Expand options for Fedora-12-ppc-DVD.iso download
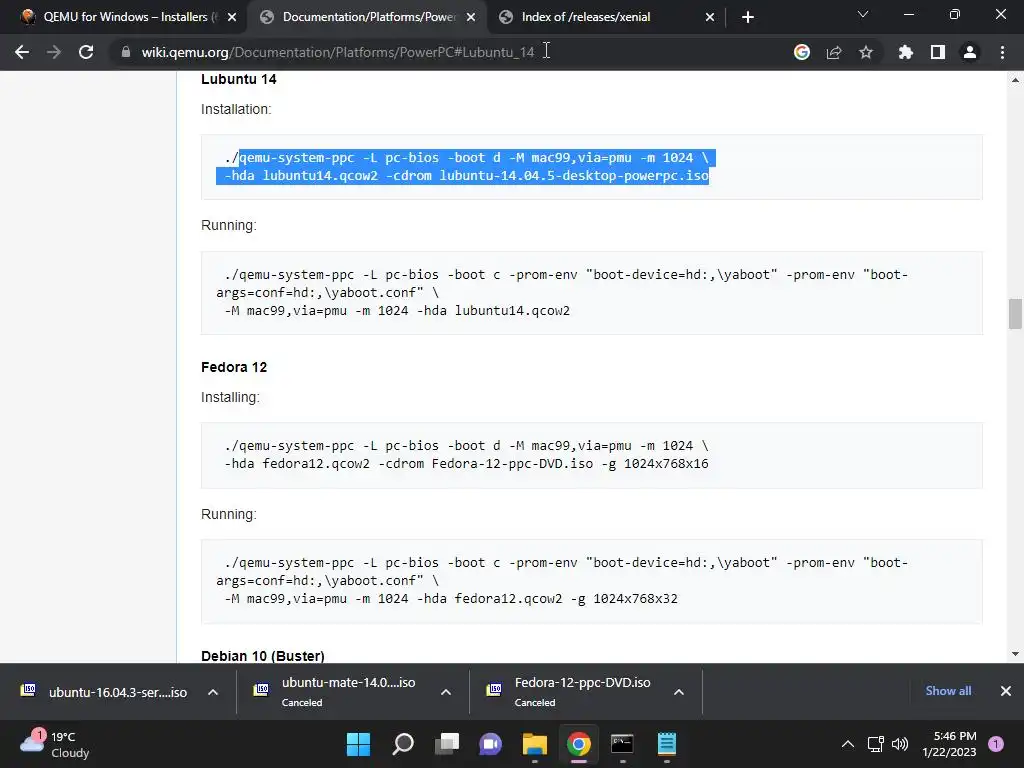The height and width of the screenshot is (768, 1024). (679, 692)
